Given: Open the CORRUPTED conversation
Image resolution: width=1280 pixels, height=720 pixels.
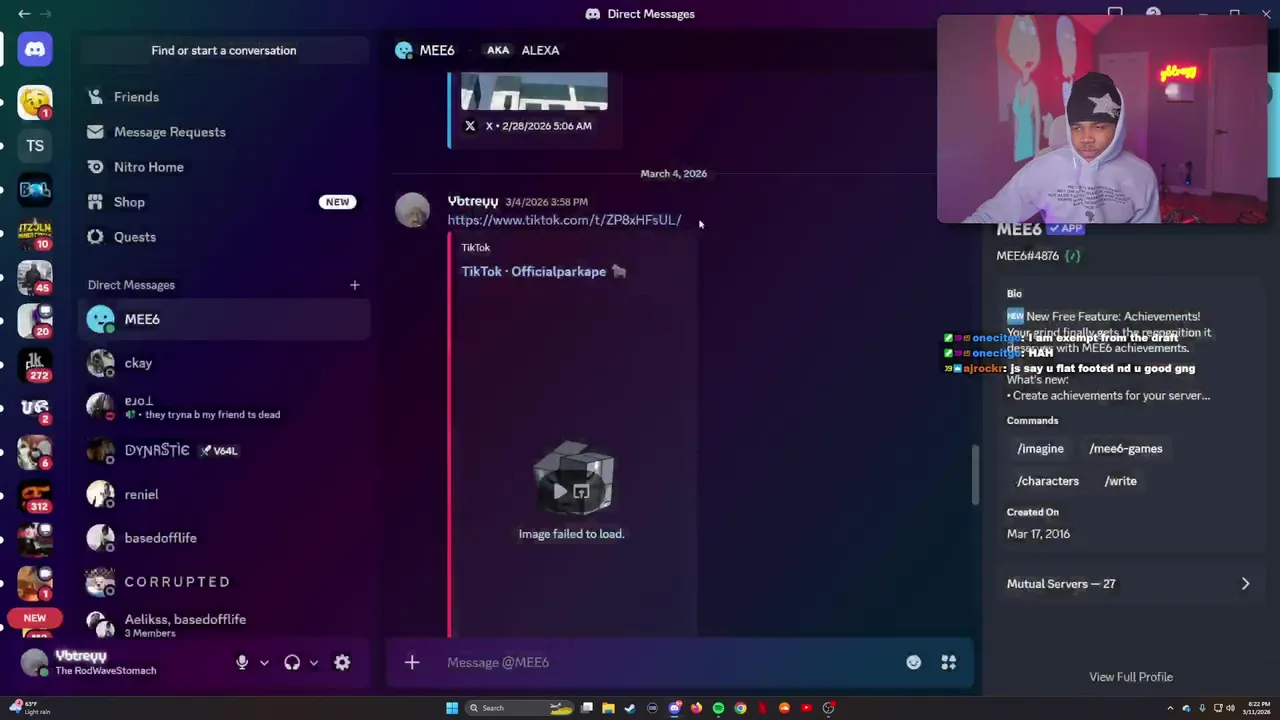Looking at the screenshot, I should click(224, 582).
